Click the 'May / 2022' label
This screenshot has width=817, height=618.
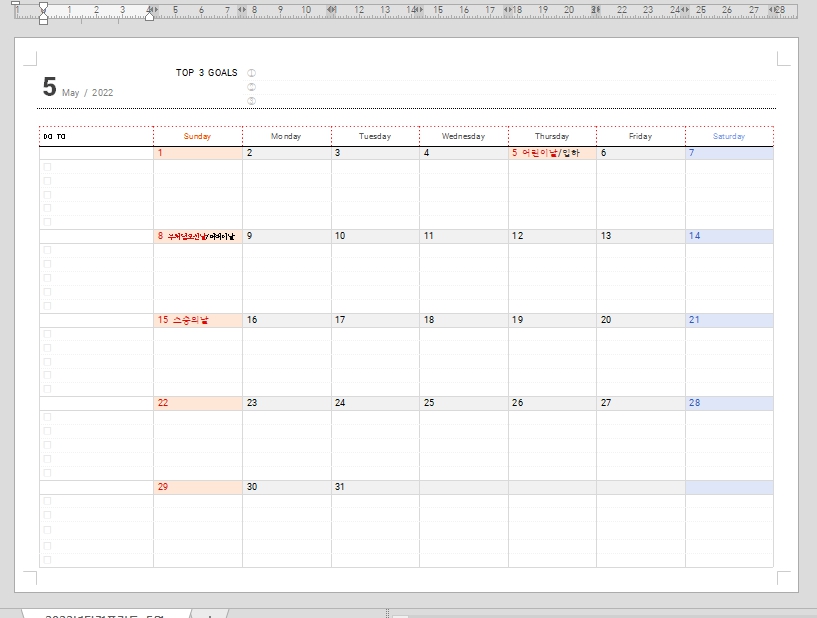[88, 93]
